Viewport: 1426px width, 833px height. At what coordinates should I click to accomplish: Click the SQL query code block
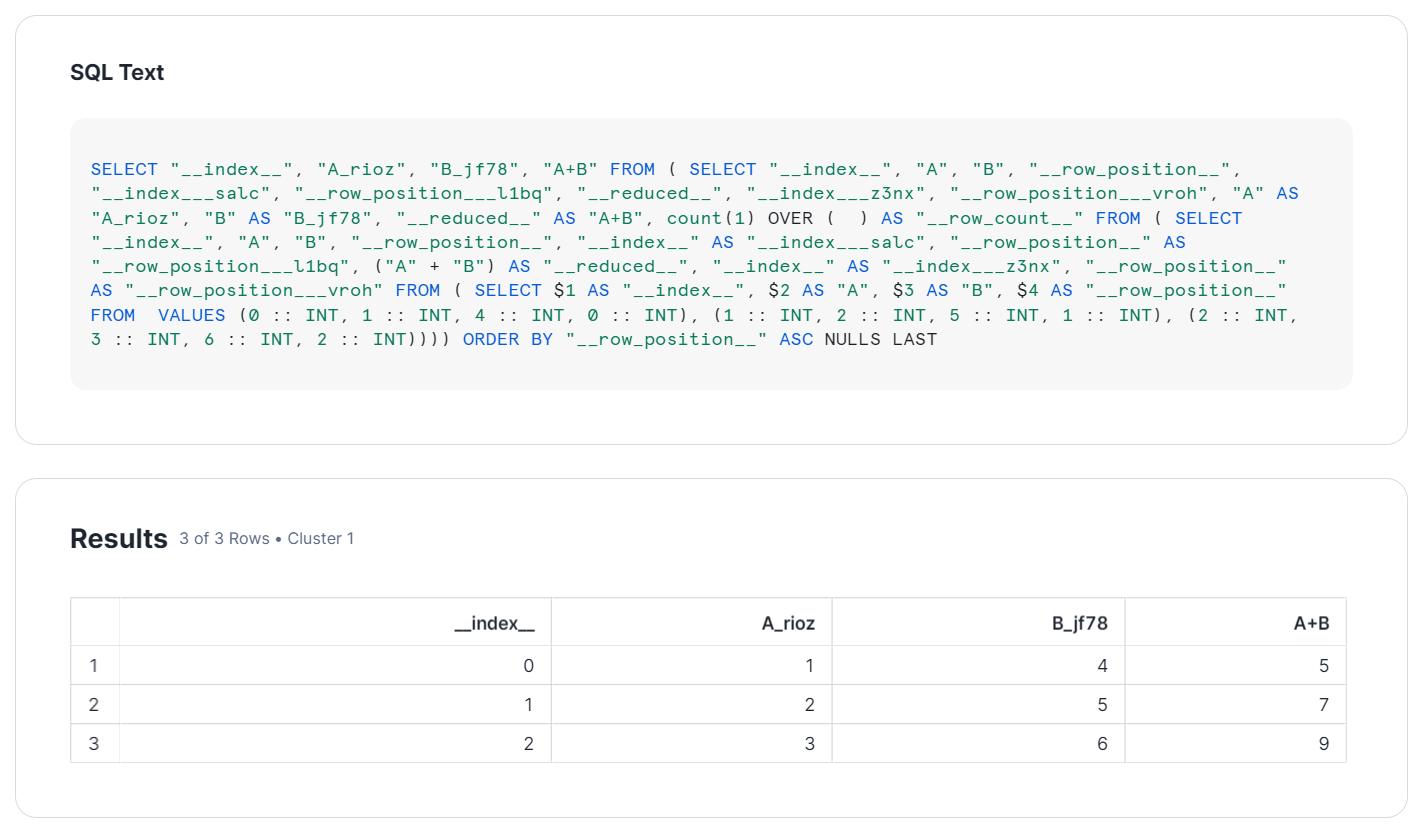click(x=711, y=254)
